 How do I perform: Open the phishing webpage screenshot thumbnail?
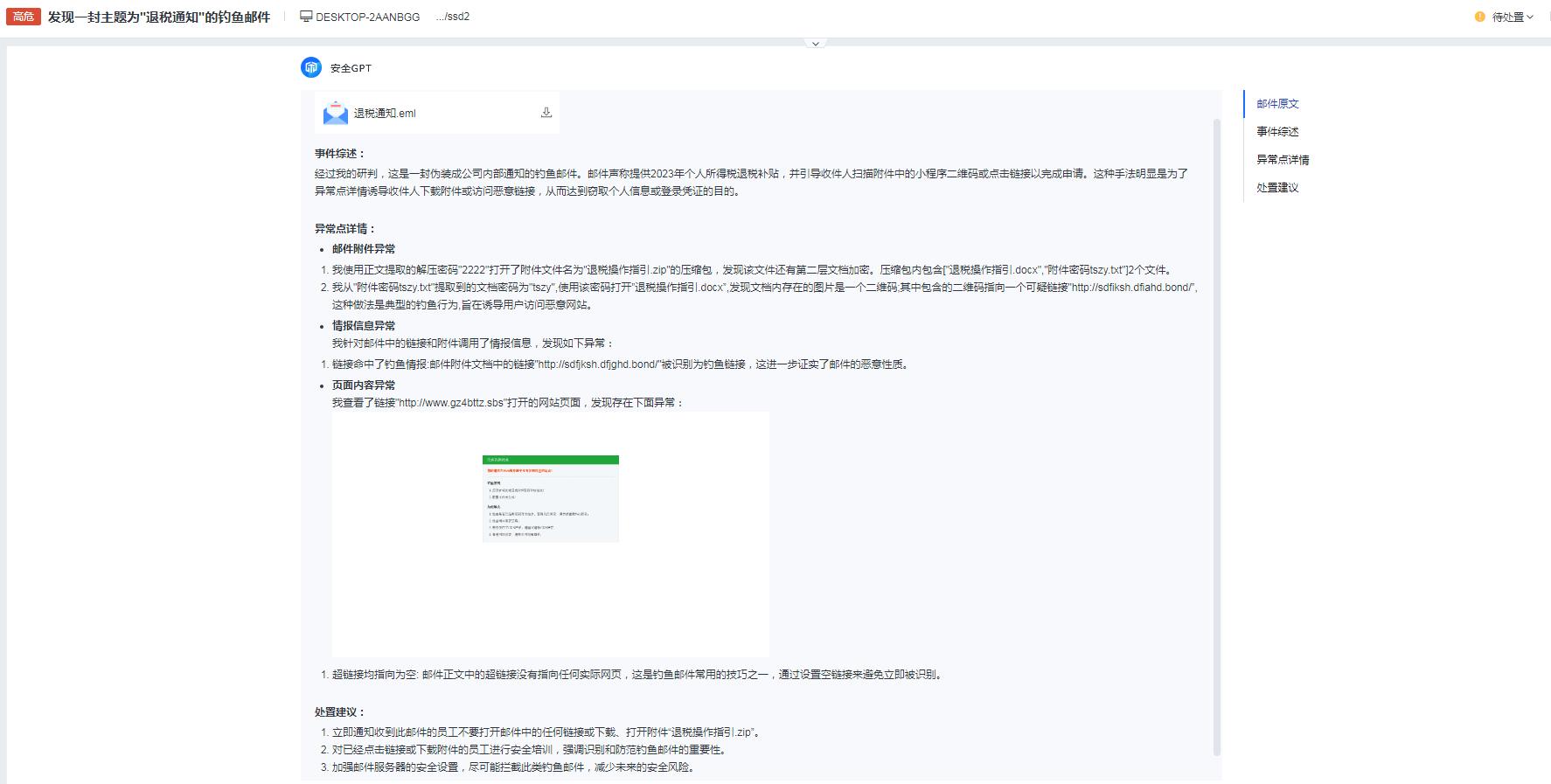pos(550,498)
